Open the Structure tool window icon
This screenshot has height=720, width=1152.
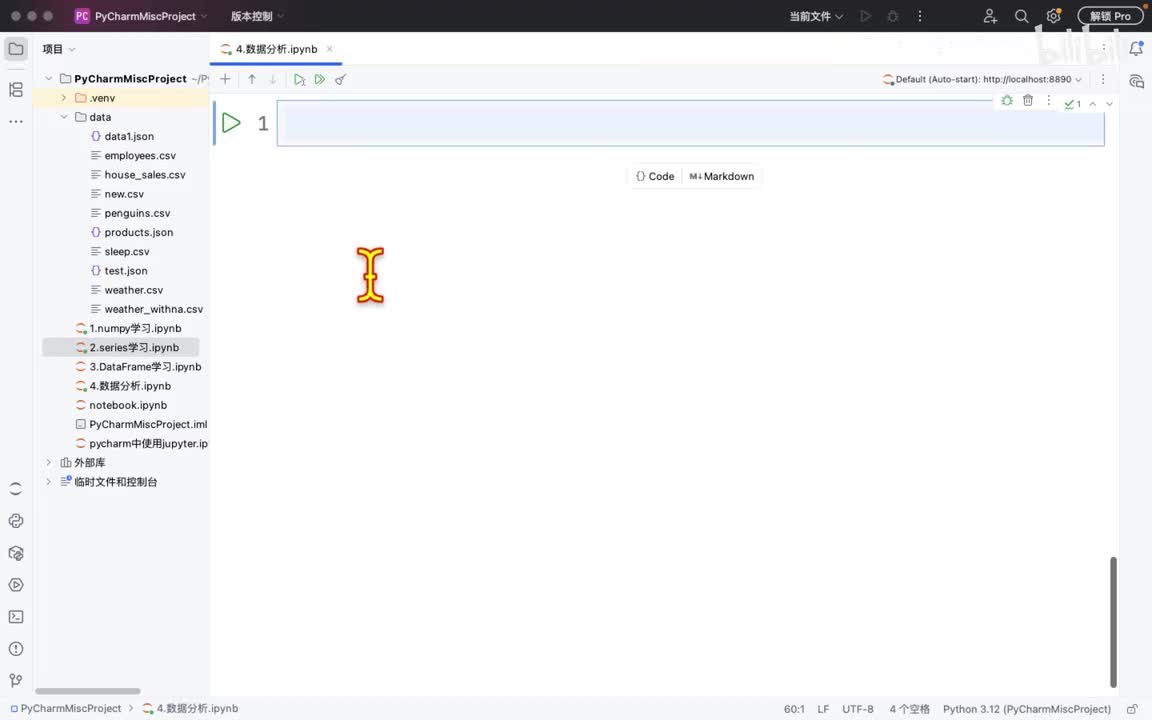(15, 90)
